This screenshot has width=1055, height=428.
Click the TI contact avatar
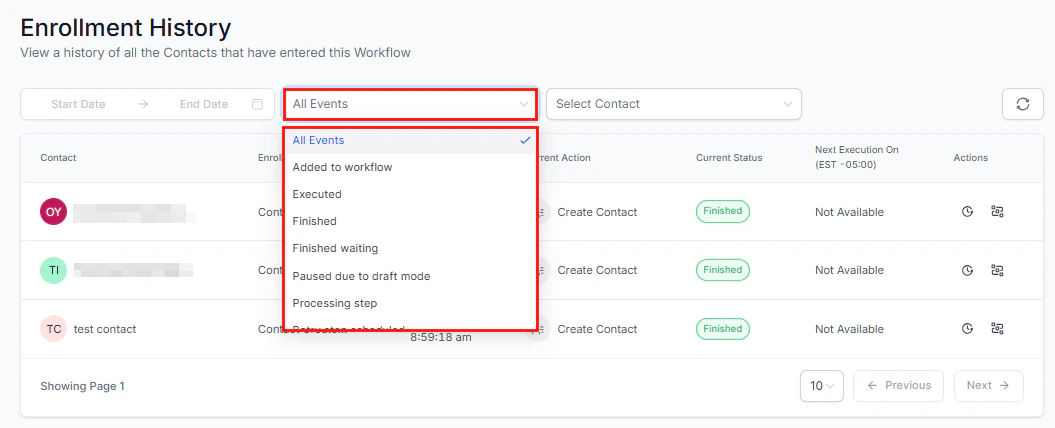(54, 270)
